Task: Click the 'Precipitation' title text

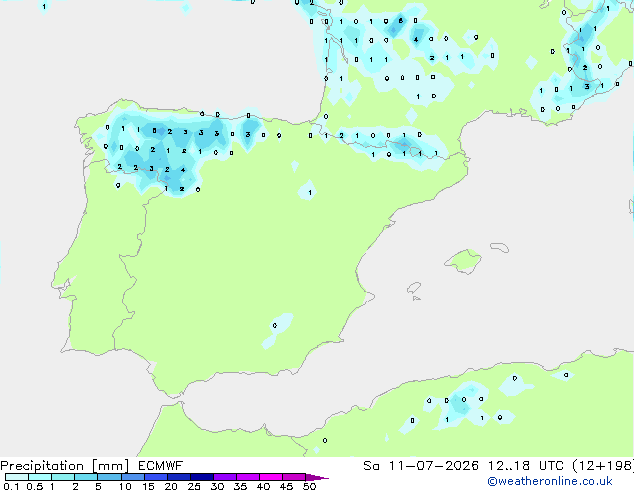Action: tap(42, 466)
